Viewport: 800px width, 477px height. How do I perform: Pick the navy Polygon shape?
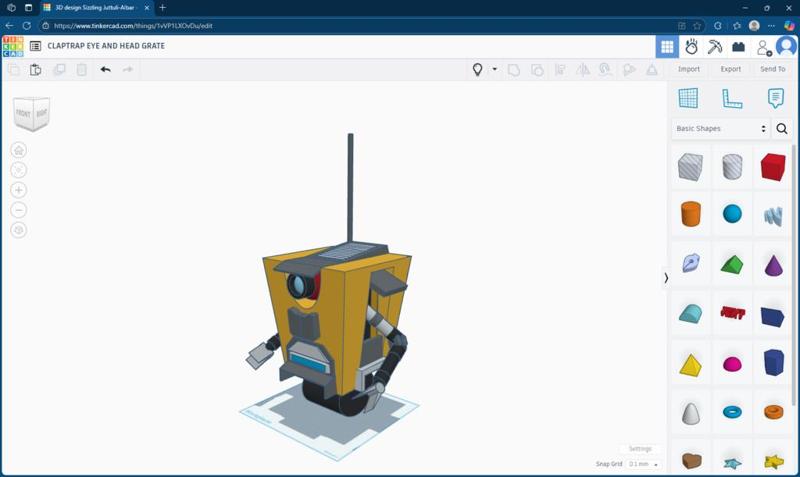click(773, 362)
